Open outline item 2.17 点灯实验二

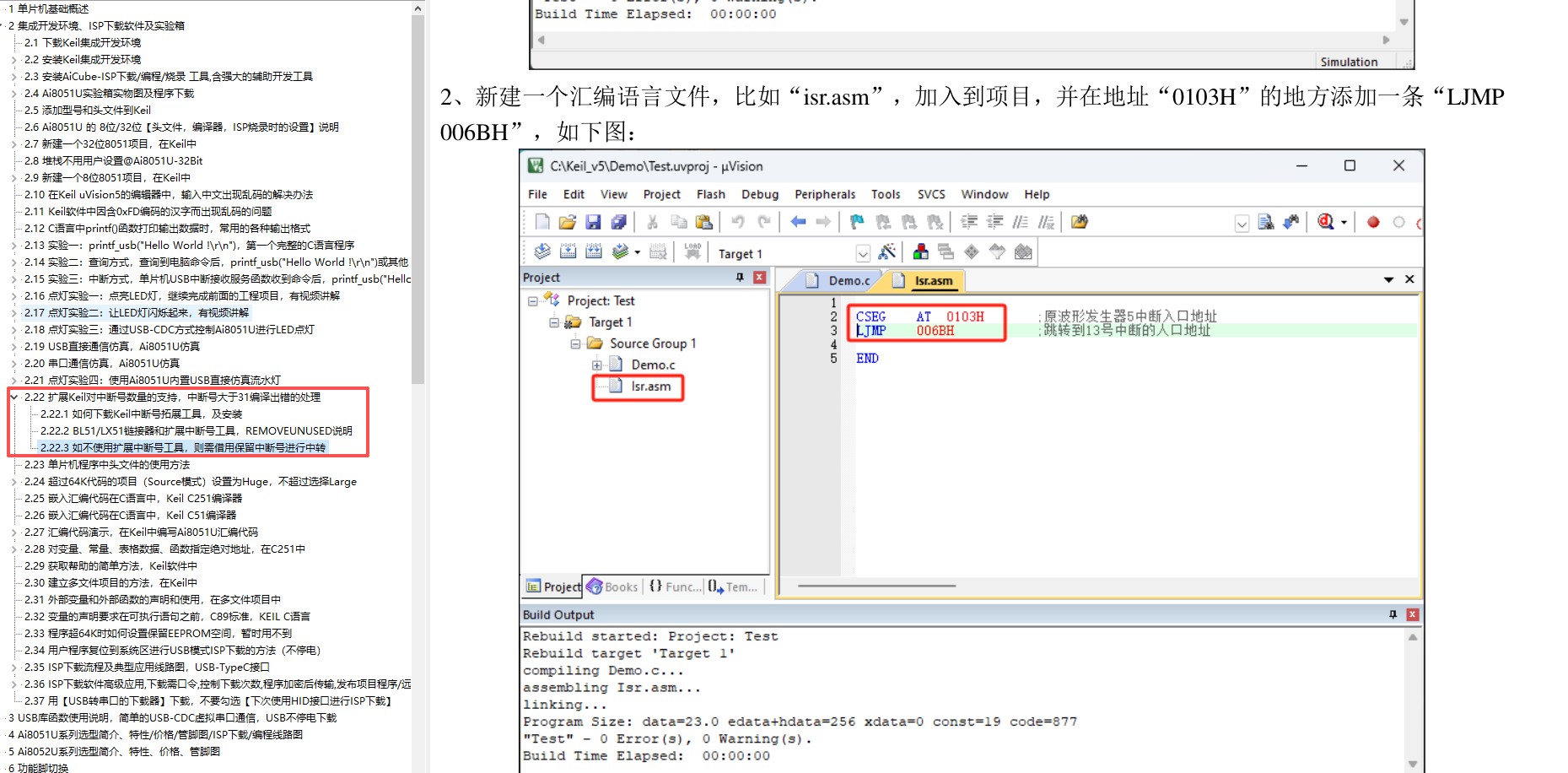(x=136, y=312)
